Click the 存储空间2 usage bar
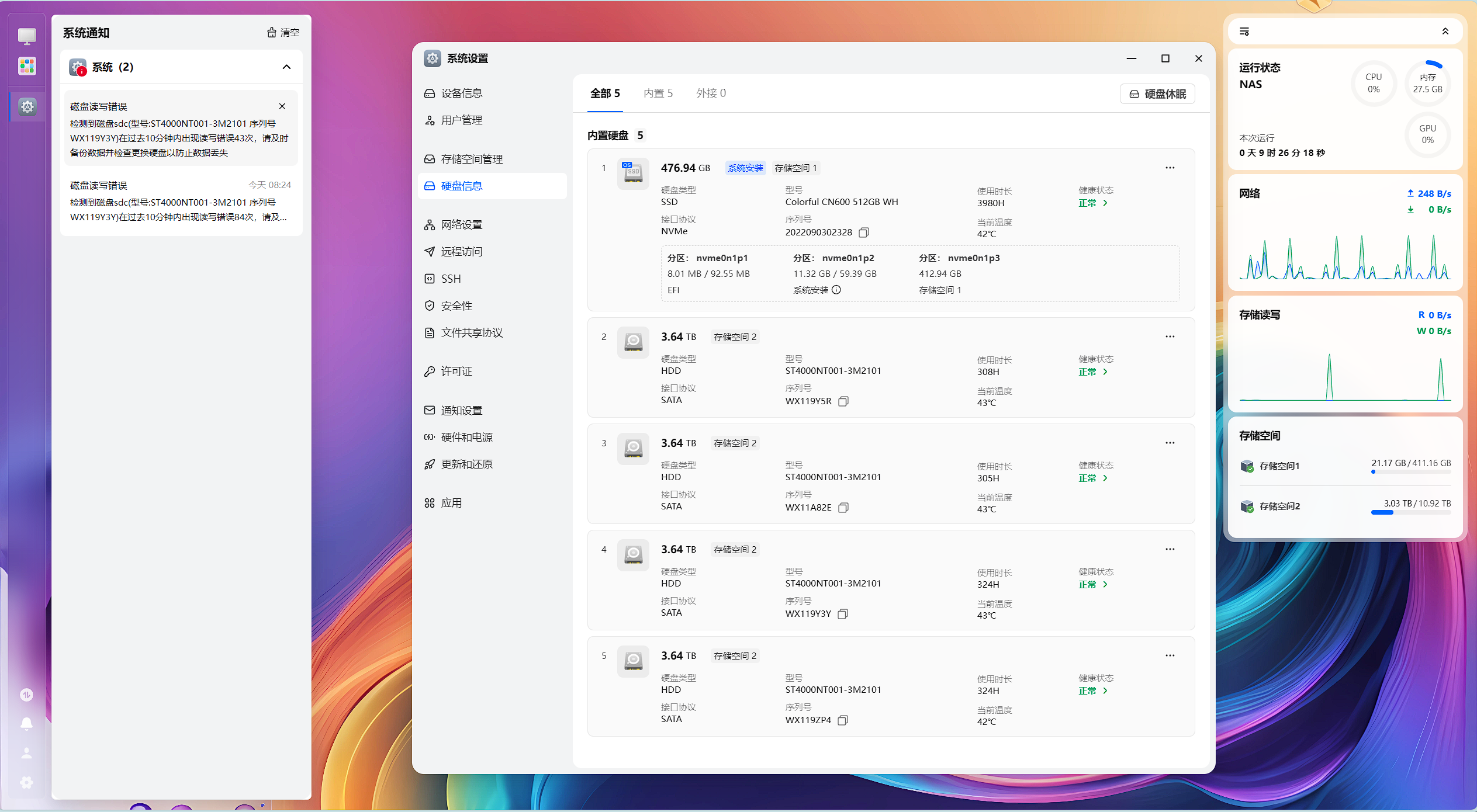 [x=1410, y=512]
